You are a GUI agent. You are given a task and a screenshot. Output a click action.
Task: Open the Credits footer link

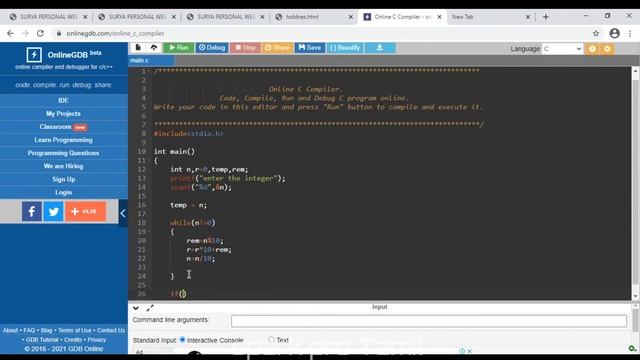pyautogui.click(x=73, y=340)
